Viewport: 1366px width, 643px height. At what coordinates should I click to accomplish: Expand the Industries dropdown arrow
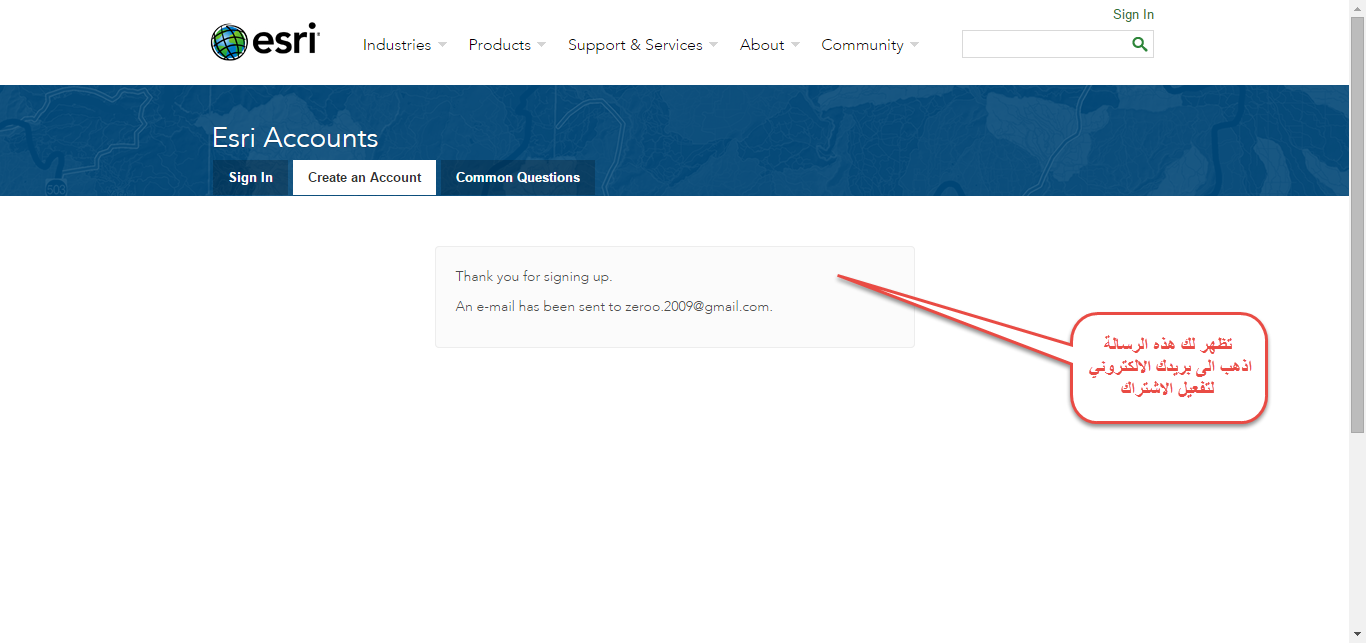point(442,45)
